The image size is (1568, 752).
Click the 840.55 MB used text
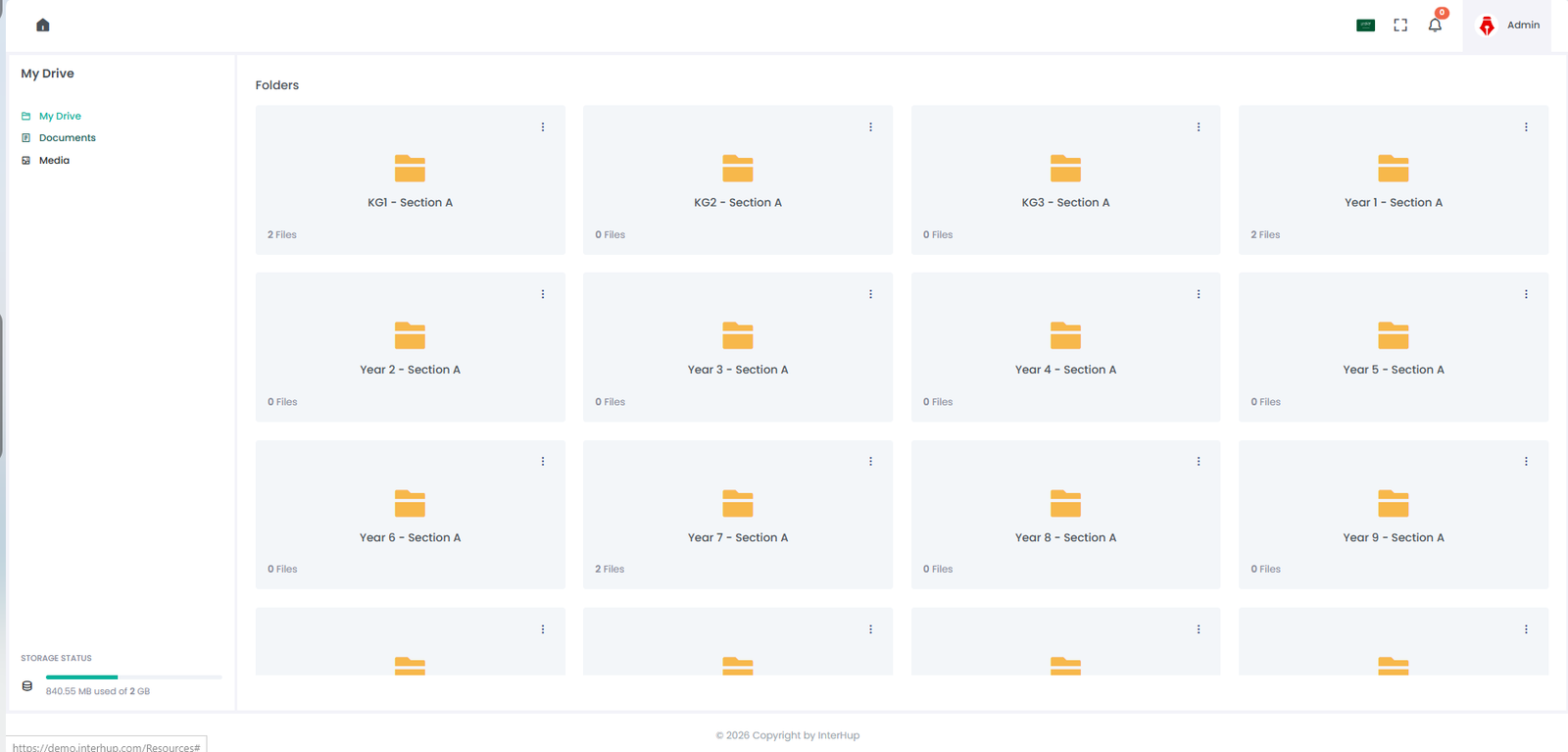(x=98, y=691)
